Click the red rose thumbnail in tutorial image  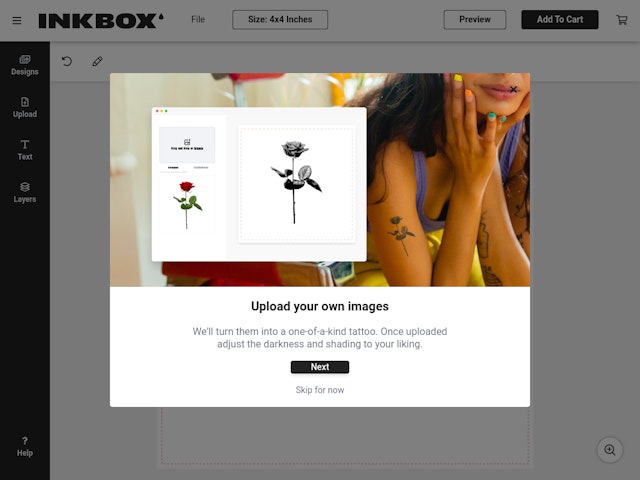pyautogui.click(x=187, y=204)
